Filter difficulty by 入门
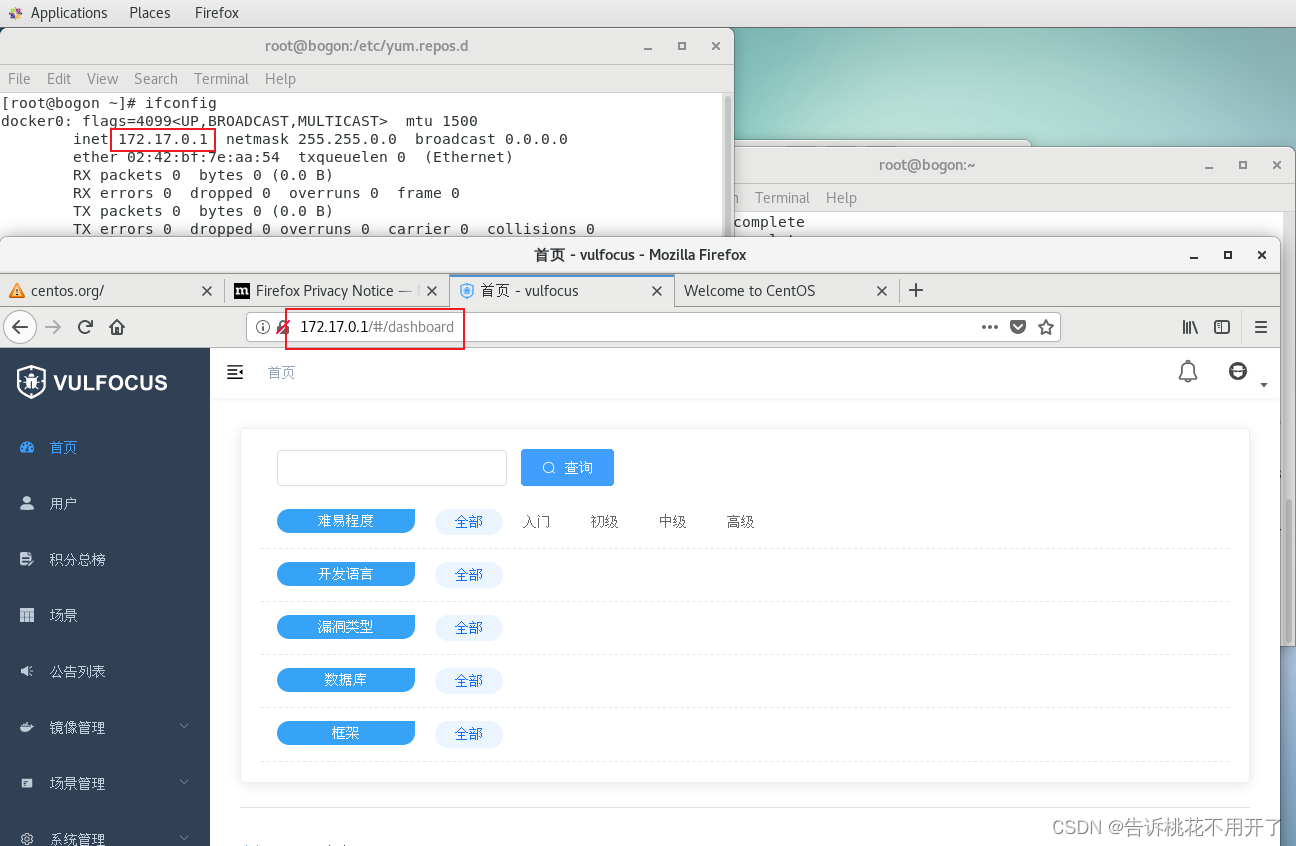Viewport: 1296px width, 846px height. pyautogui.click(x=536, y=521)
